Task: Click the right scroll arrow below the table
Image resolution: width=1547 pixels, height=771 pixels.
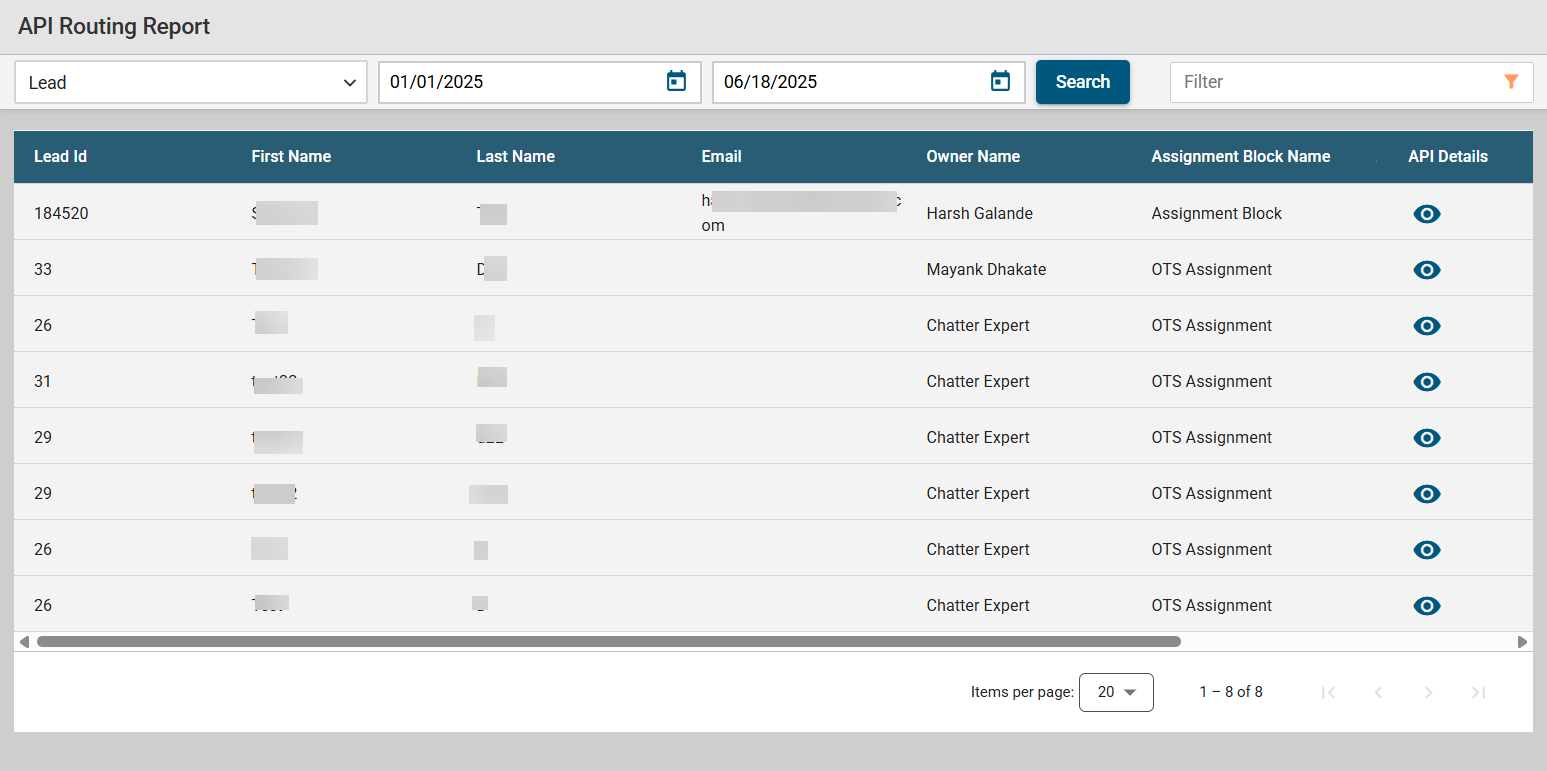Action: tap(1522, 641)
